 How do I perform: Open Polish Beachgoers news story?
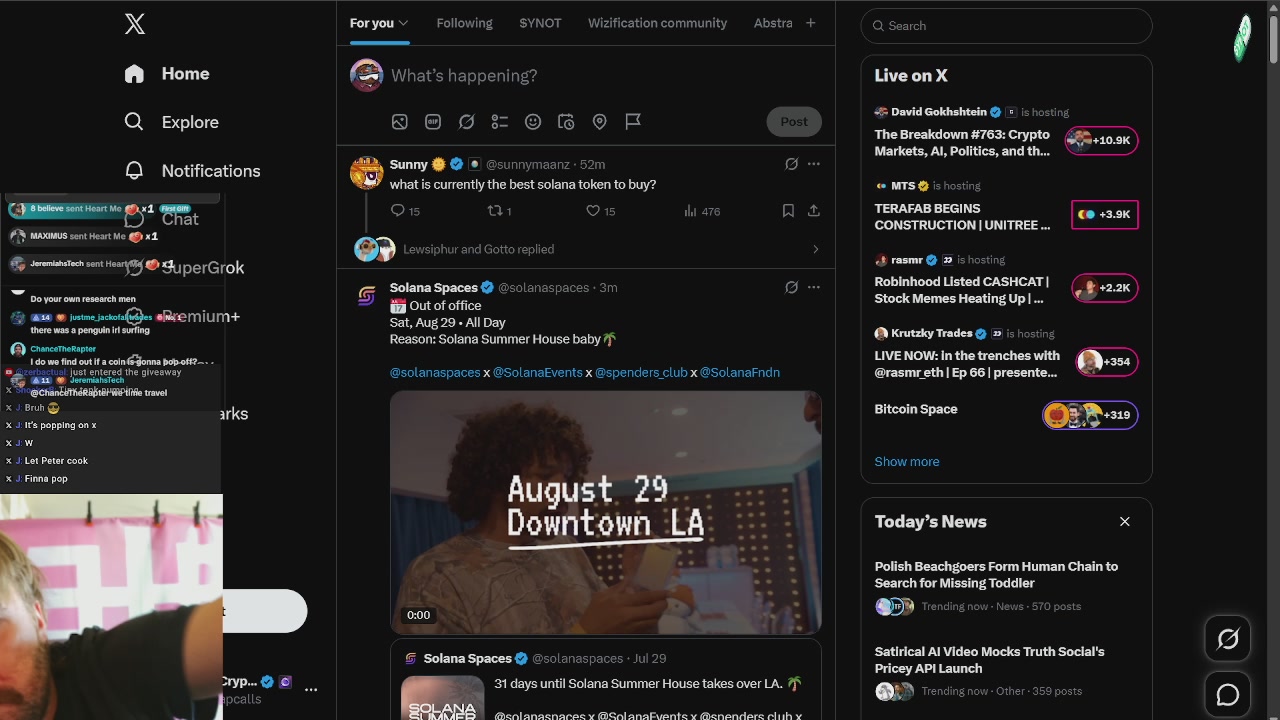point(1006,586)
